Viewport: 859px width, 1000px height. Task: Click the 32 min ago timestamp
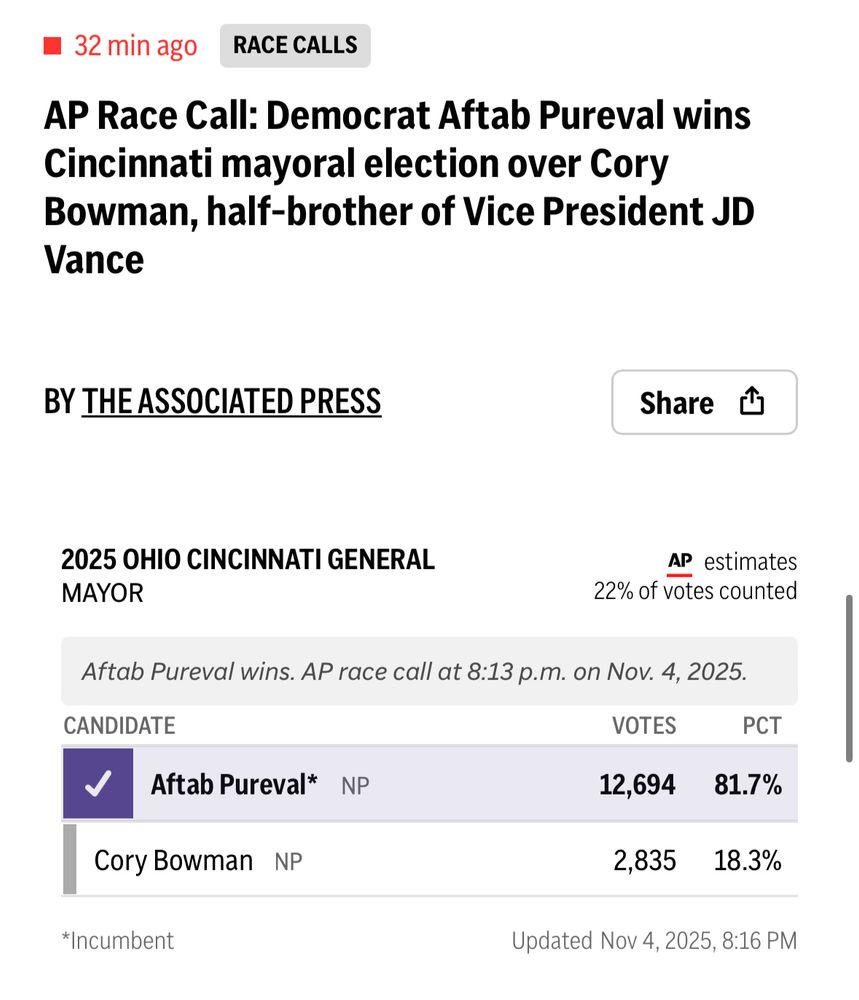tap(135, 46)
